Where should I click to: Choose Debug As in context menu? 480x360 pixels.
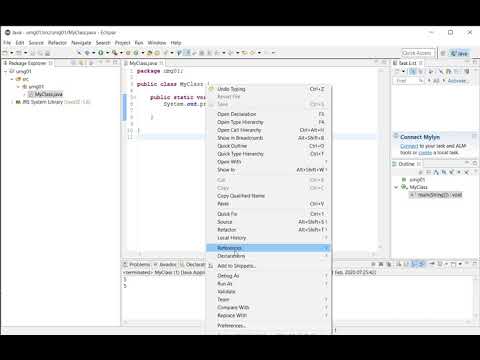269,276
